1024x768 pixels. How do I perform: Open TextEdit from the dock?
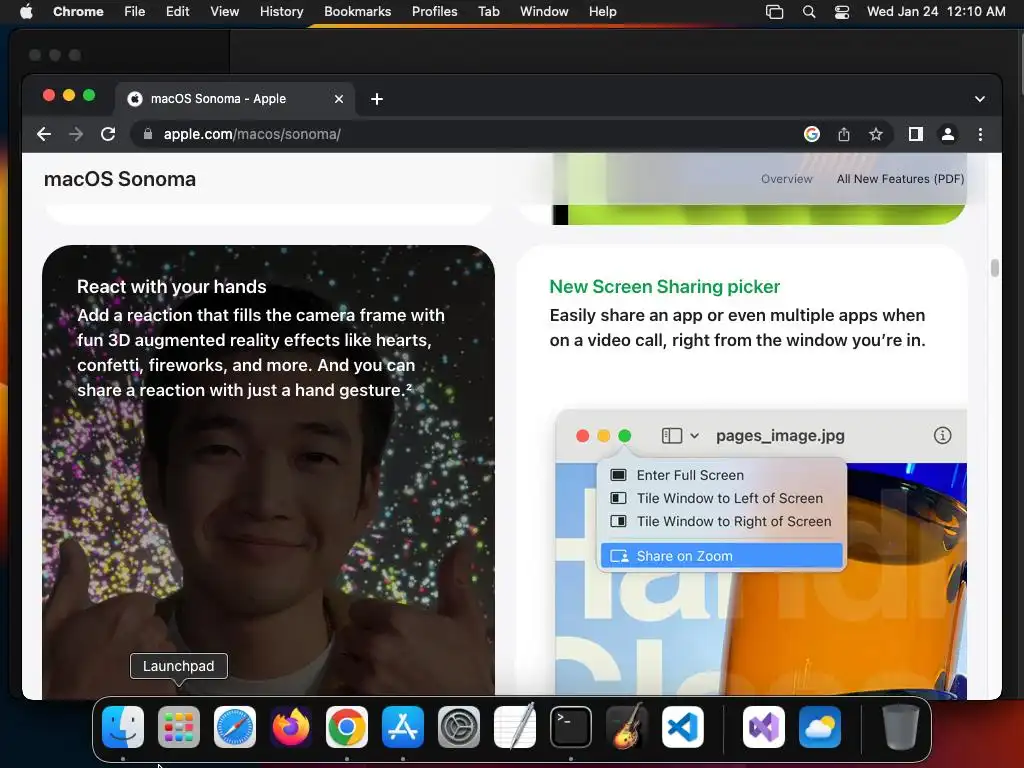click(515, 727)
